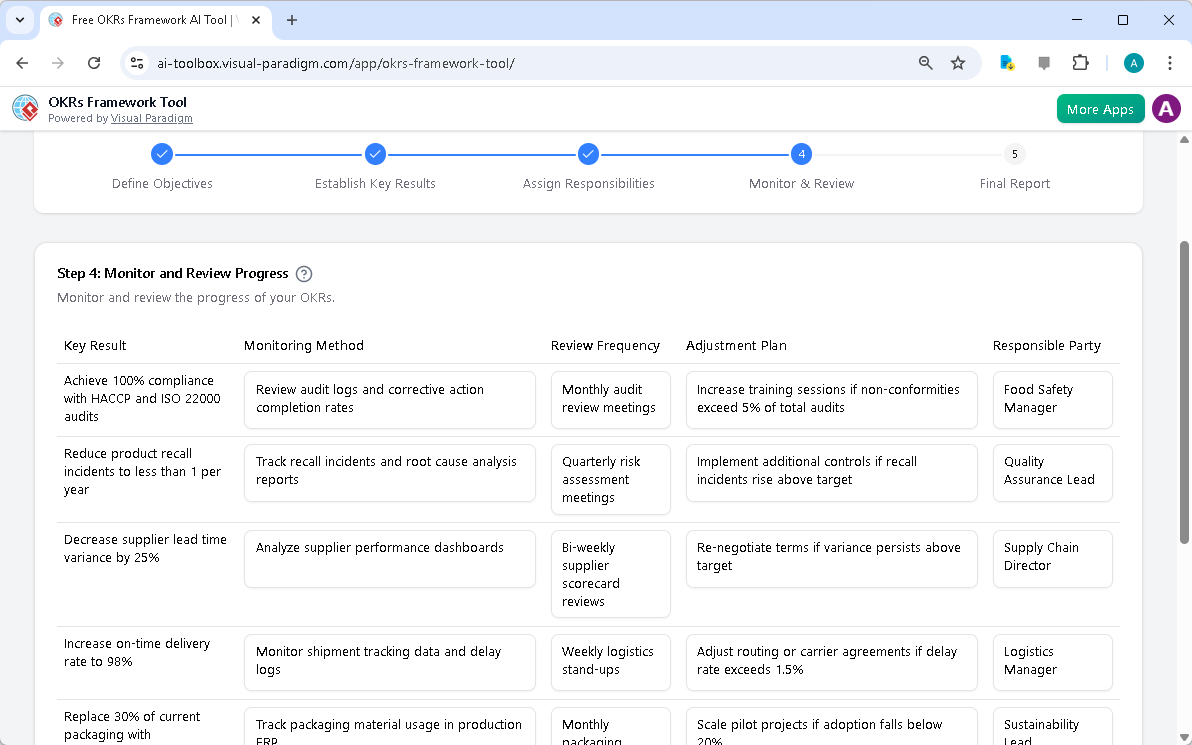Edit the HACCP audit monitoring method text box
Image resolution: width=1192 pixels, height=745 pixels.
pyautogui.click(x=389, y=399)
